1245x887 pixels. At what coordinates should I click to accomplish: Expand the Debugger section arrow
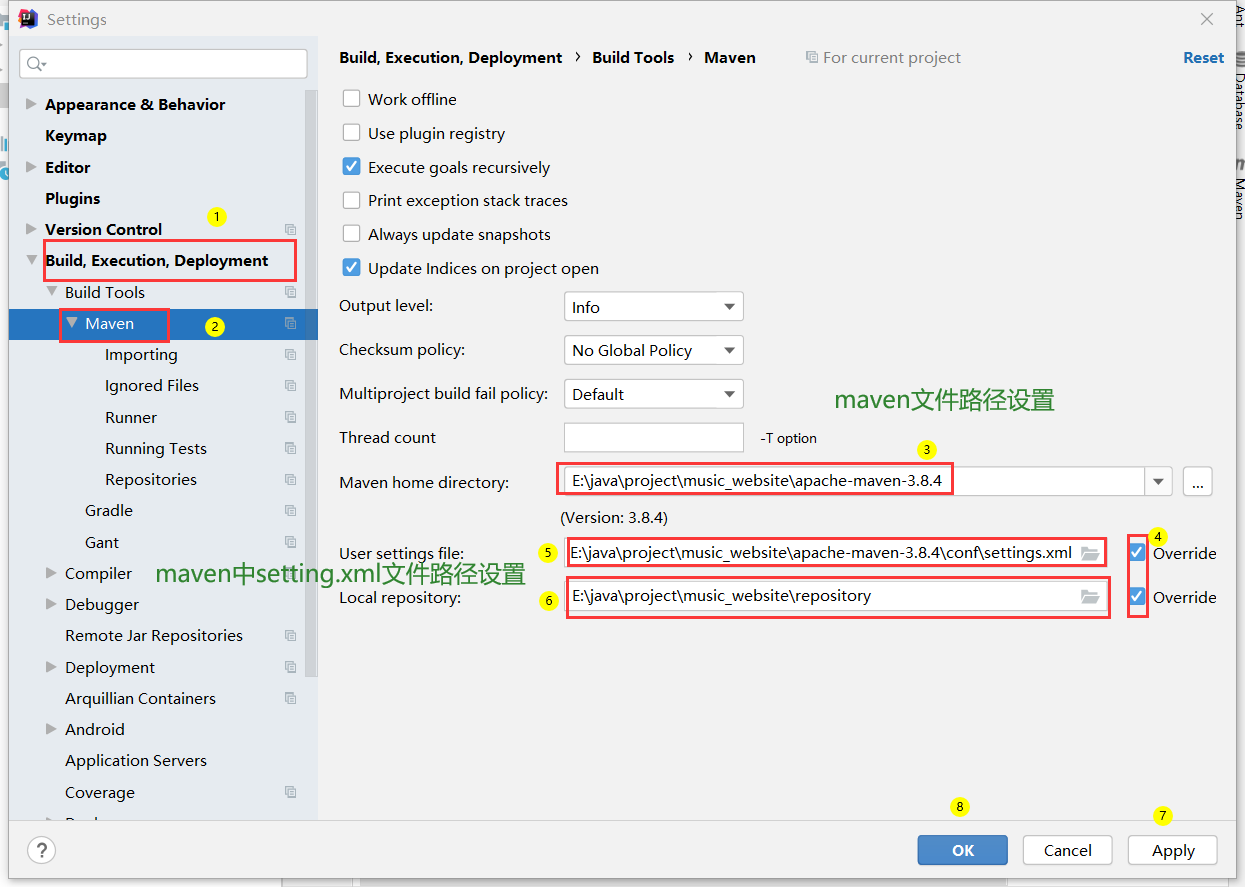[x=51, y=604]
